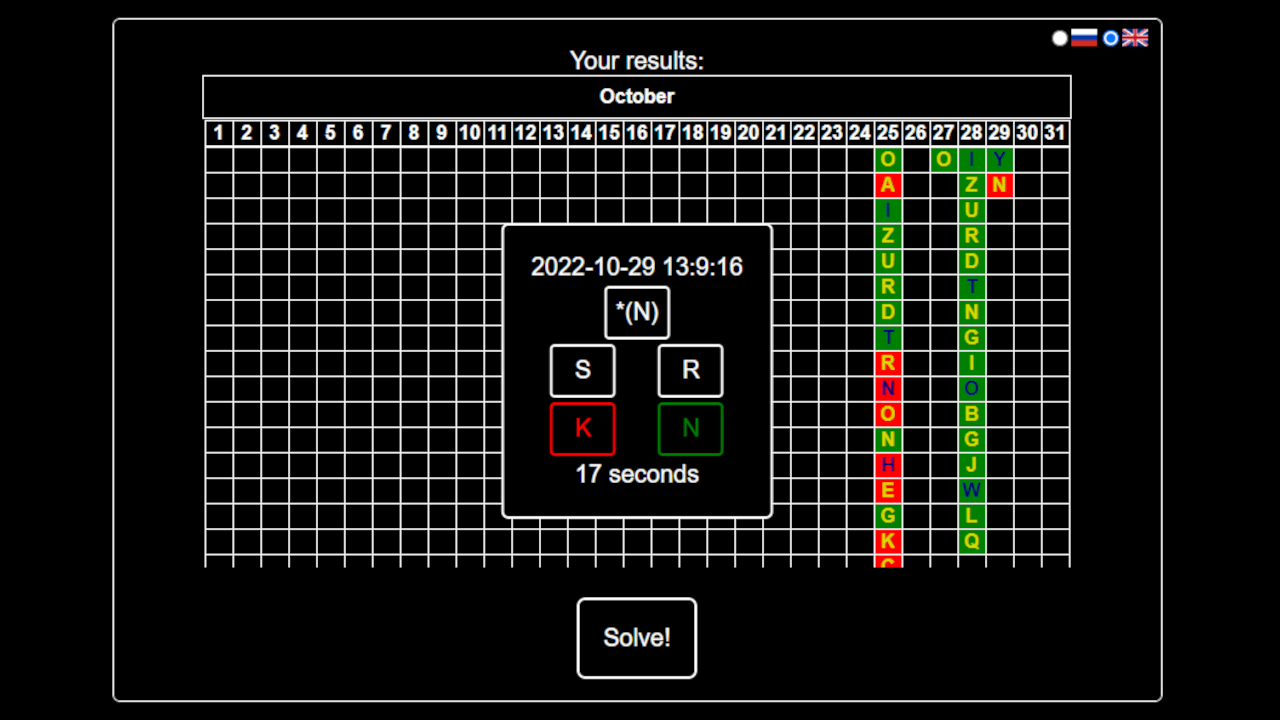Click the red A cell in the October 25 column

click(x=888, y=184)
